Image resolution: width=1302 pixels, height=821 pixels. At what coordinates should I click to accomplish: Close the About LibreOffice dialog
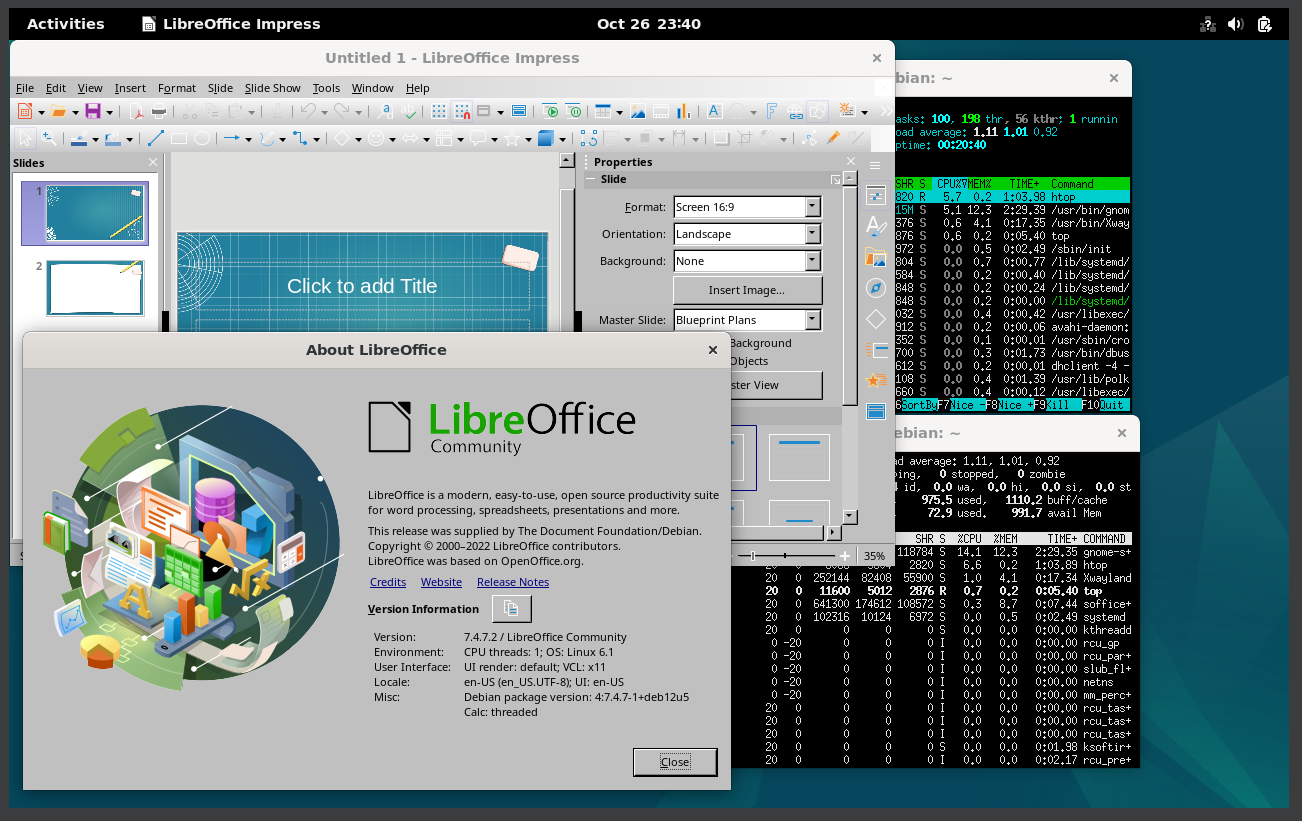point(675,762)
